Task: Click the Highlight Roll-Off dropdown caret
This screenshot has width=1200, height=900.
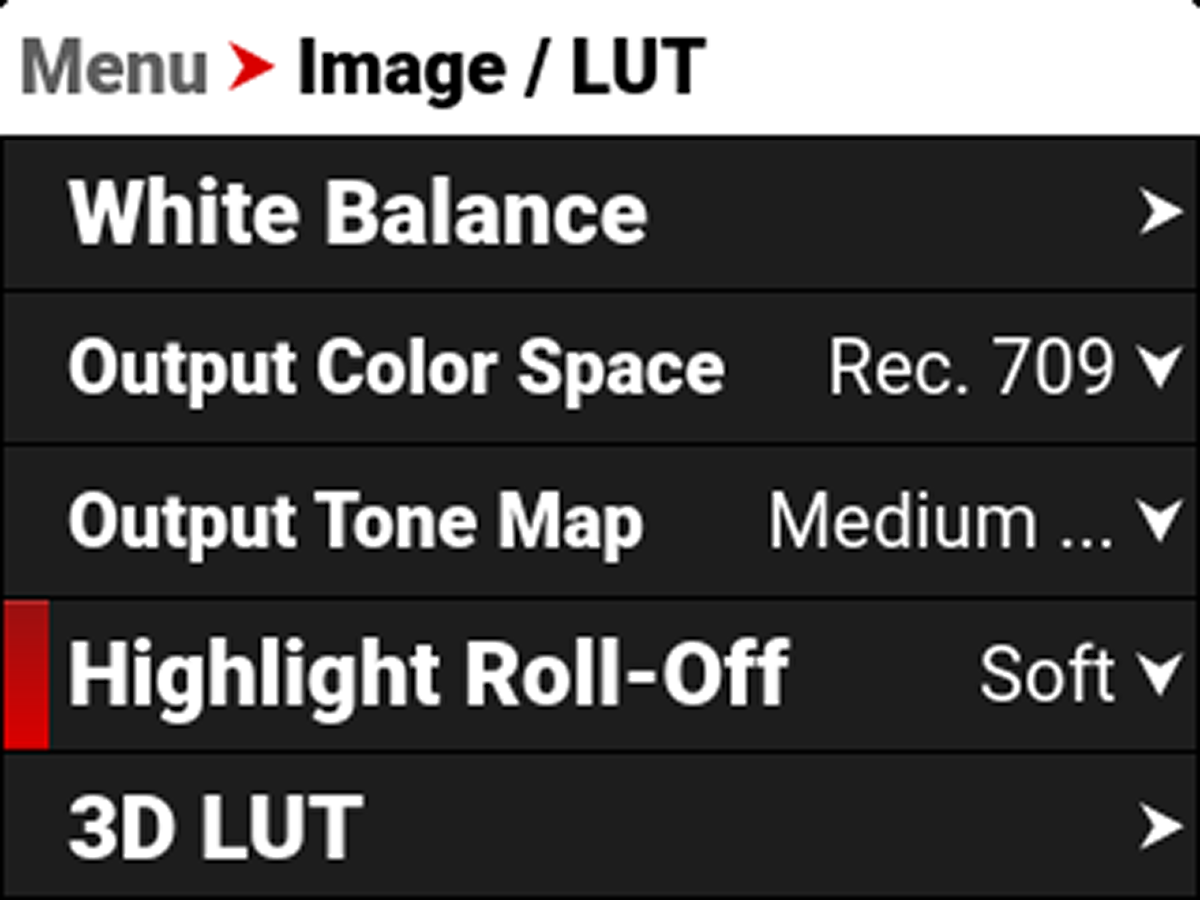Action: (x=1160, y=672)
